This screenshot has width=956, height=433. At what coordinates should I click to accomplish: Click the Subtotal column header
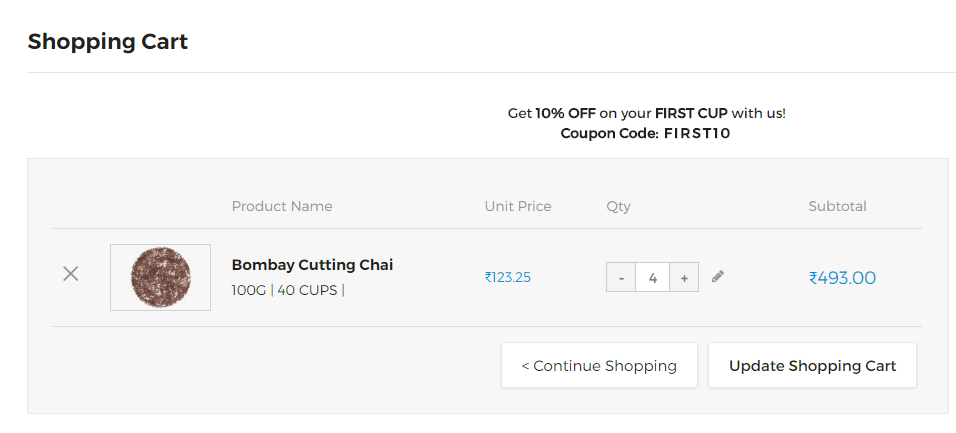point(838,206)
